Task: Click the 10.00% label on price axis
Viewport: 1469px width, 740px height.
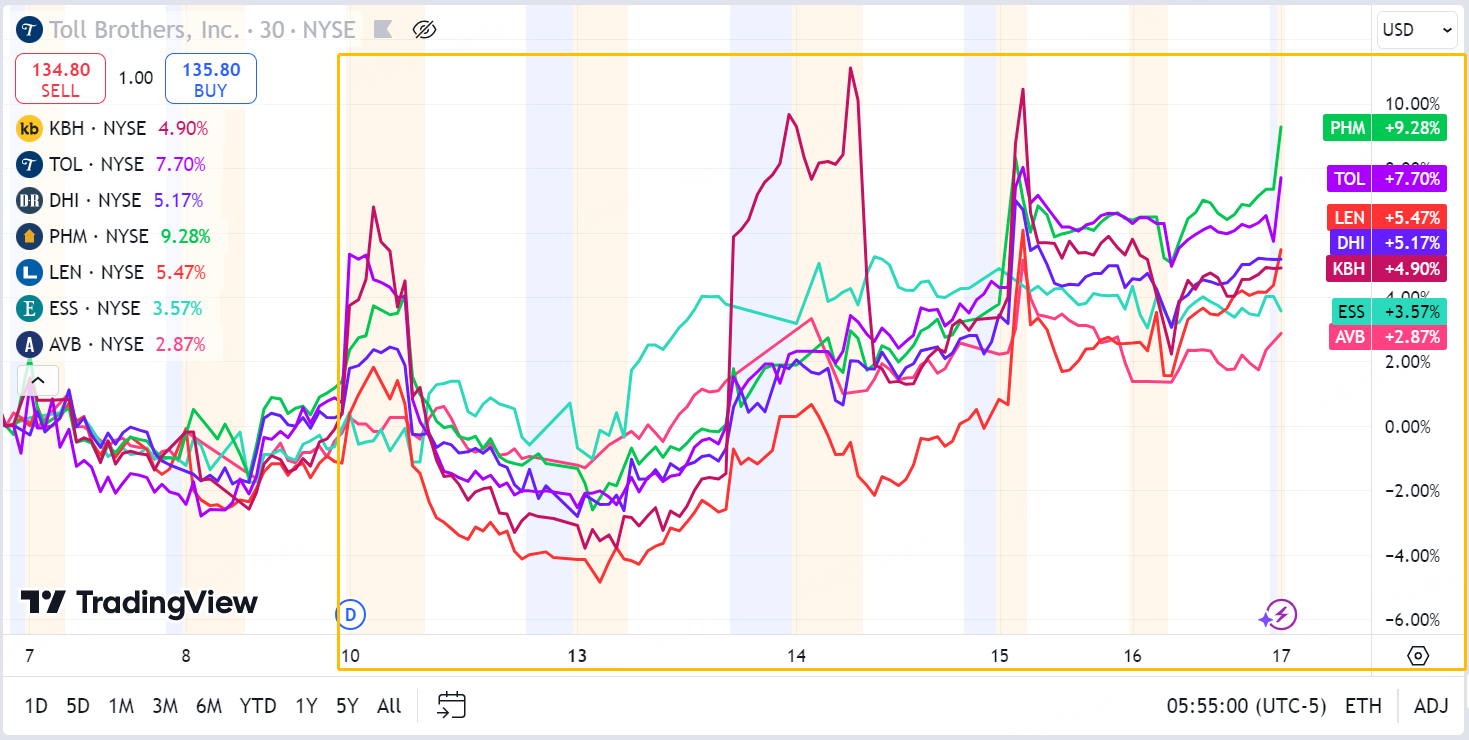Action: tap(1412, 103)
